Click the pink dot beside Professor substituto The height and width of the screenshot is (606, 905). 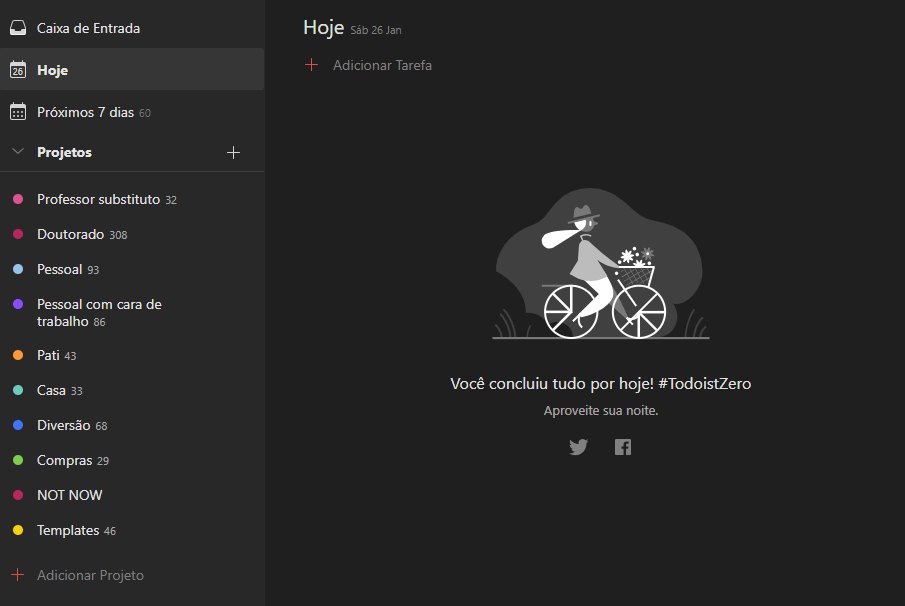(x=18, y=199)
